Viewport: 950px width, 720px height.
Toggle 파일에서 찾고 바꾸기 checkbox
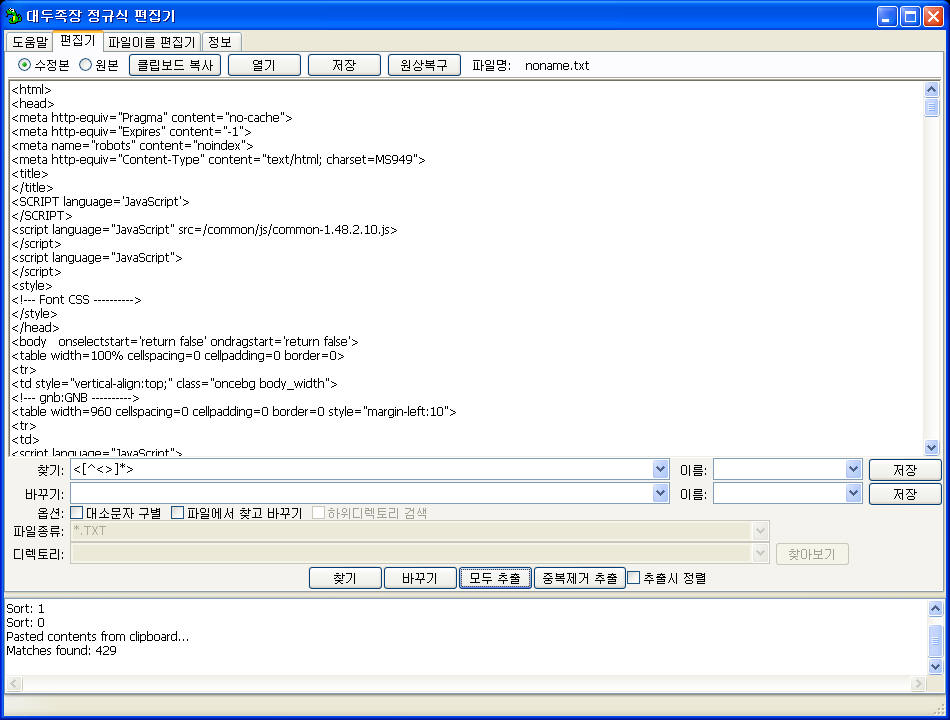pyautogui.click(x=178, y=513)
